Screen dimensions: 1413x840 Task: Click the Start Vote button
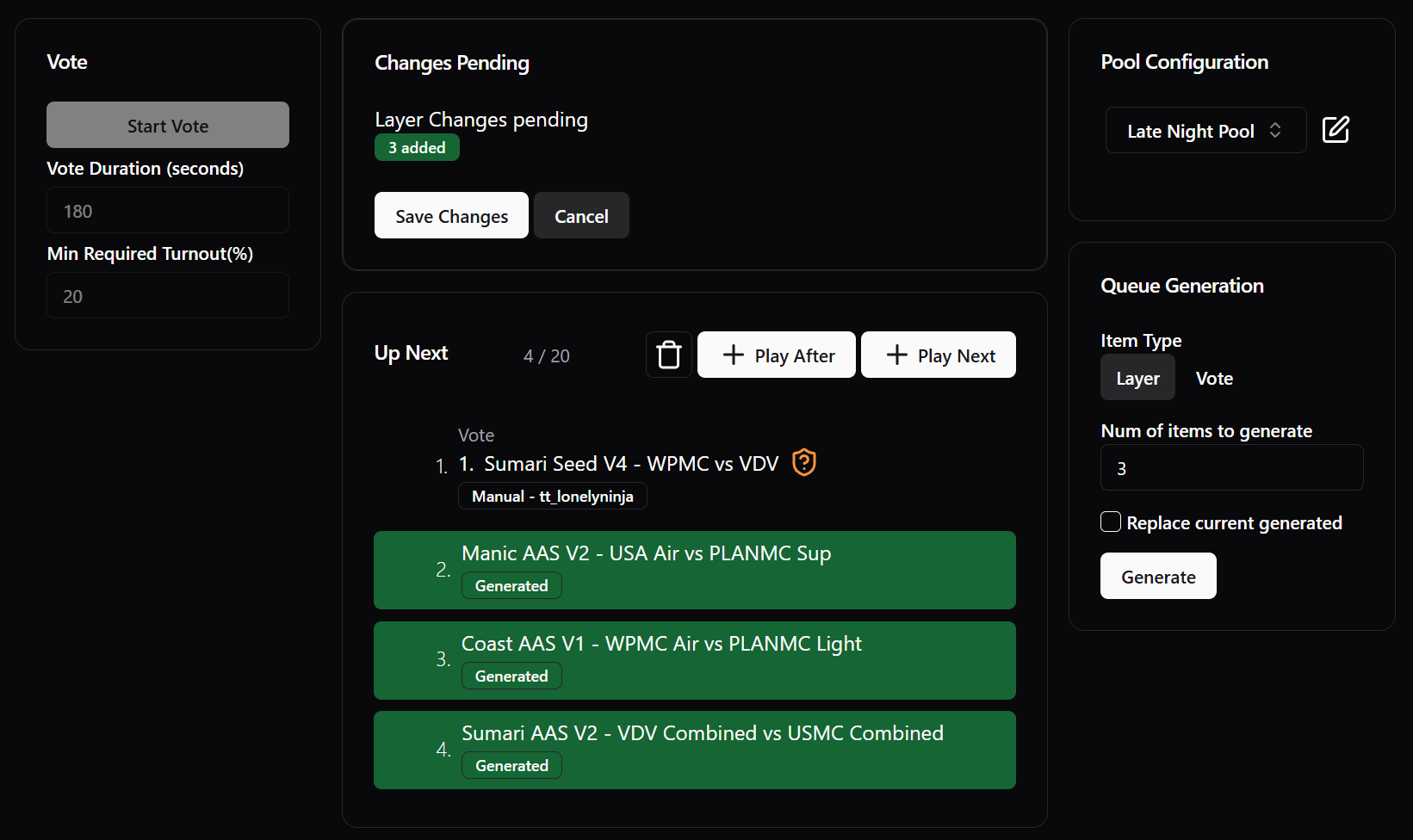[168, 125]
